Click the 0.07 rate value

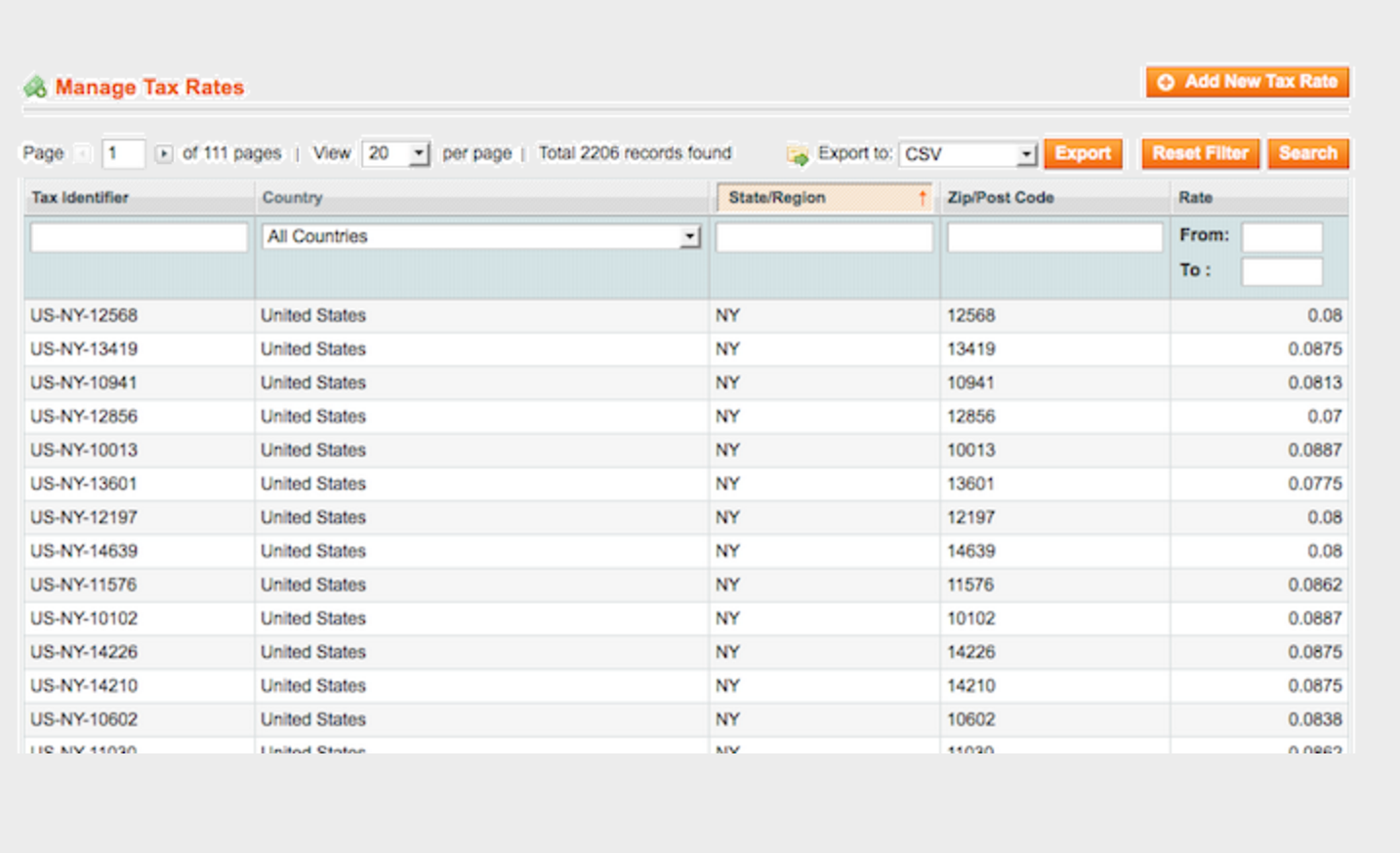1324,417
